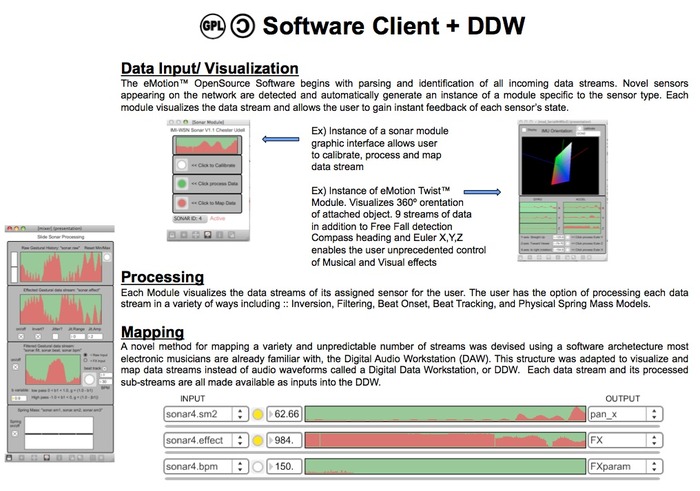This screenshot has width=700, height=491.
Task: Click the large round beat button in mixer
Action: point(90,379)
